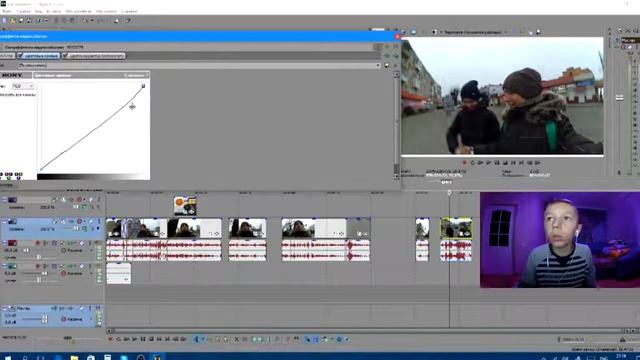Click the delete X icon in the timeline toolbar
640x360 pixels.
pyautogui.click(x=236, y=339)
